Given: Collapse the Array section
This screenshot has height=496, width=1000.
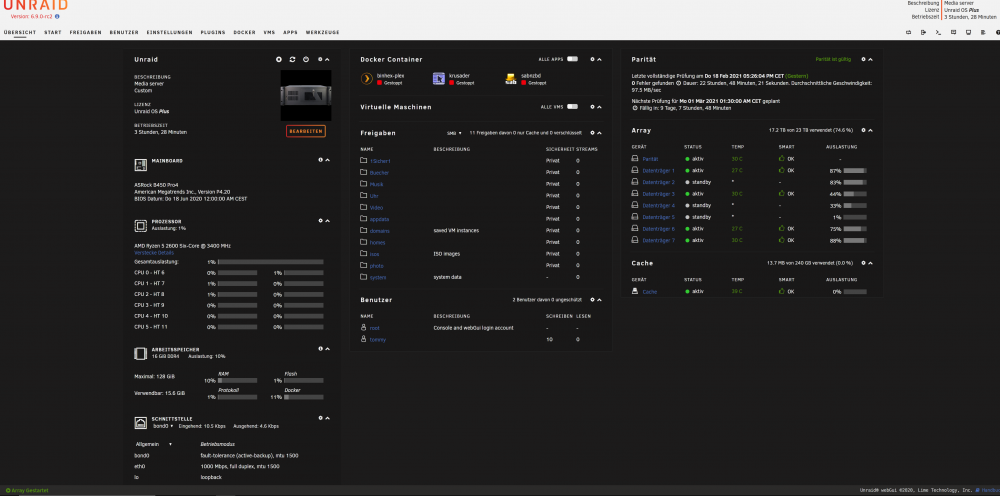Looking at the screenshot, I should 871,130.
